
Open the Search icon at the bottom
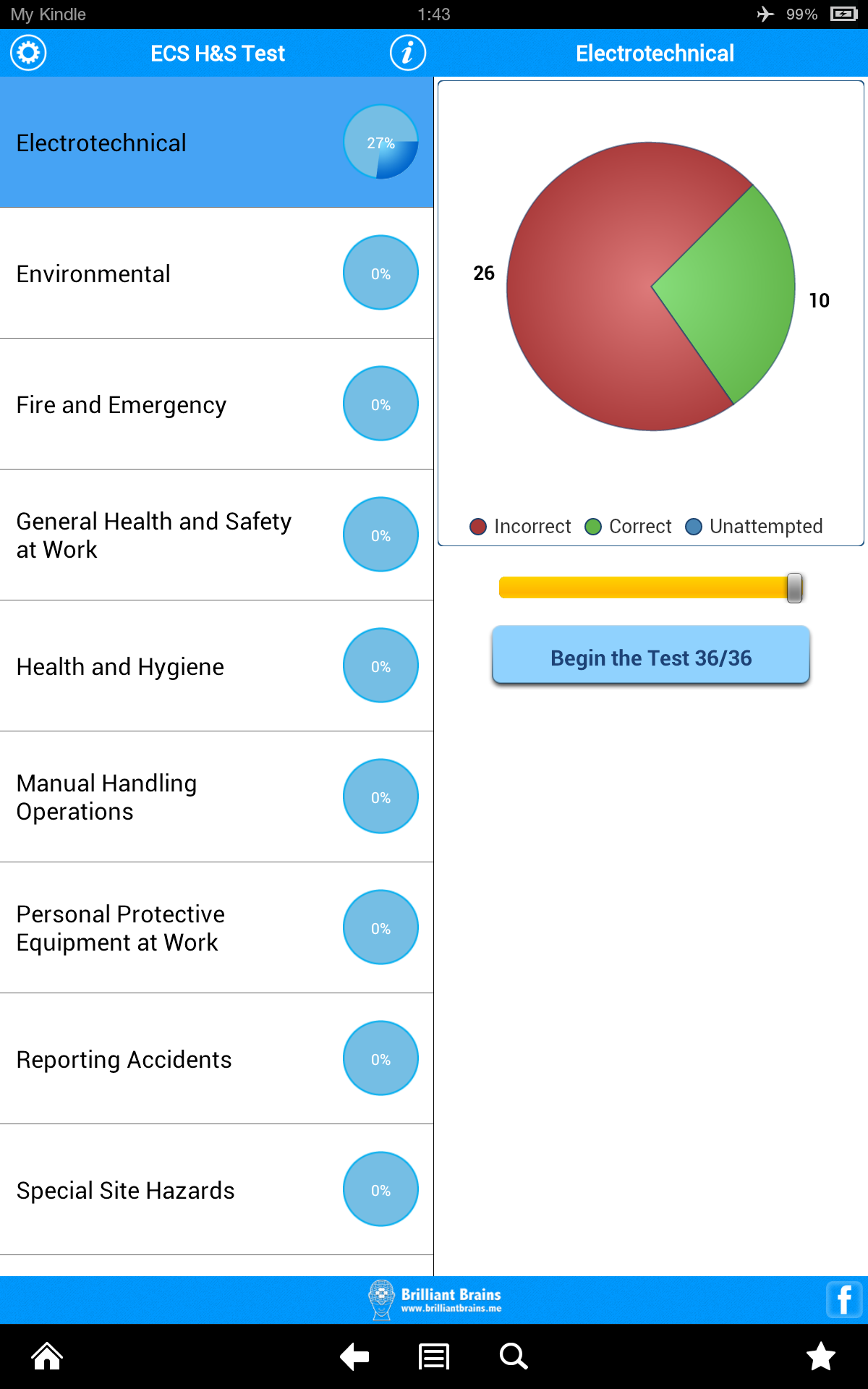click(514, 1356)
